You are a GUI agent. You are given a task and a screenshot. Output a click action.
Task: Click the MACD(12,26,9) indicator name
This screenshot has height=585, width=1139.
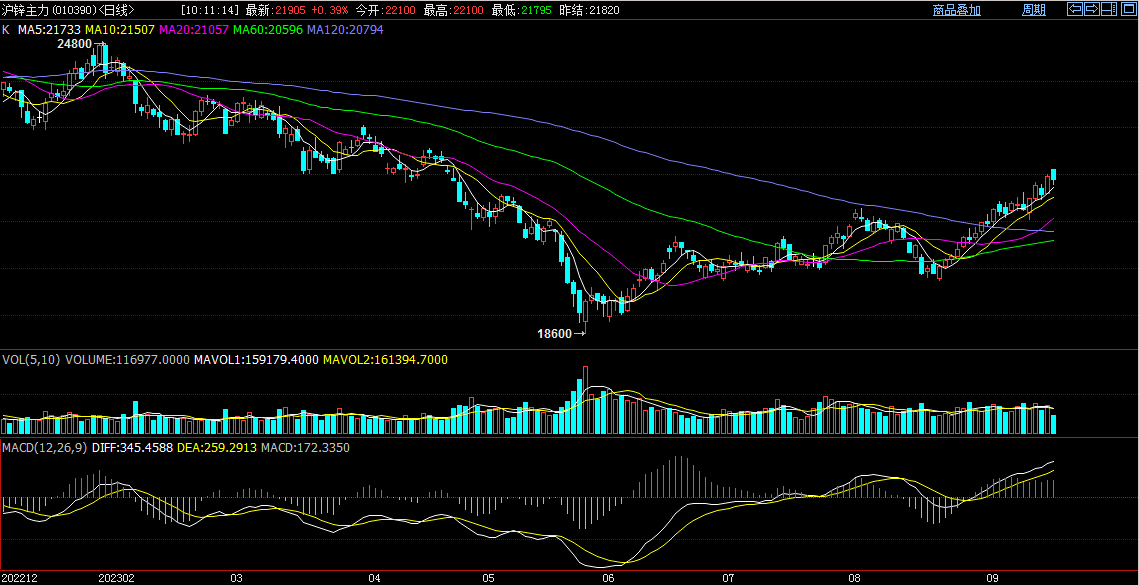coord(44,447)
